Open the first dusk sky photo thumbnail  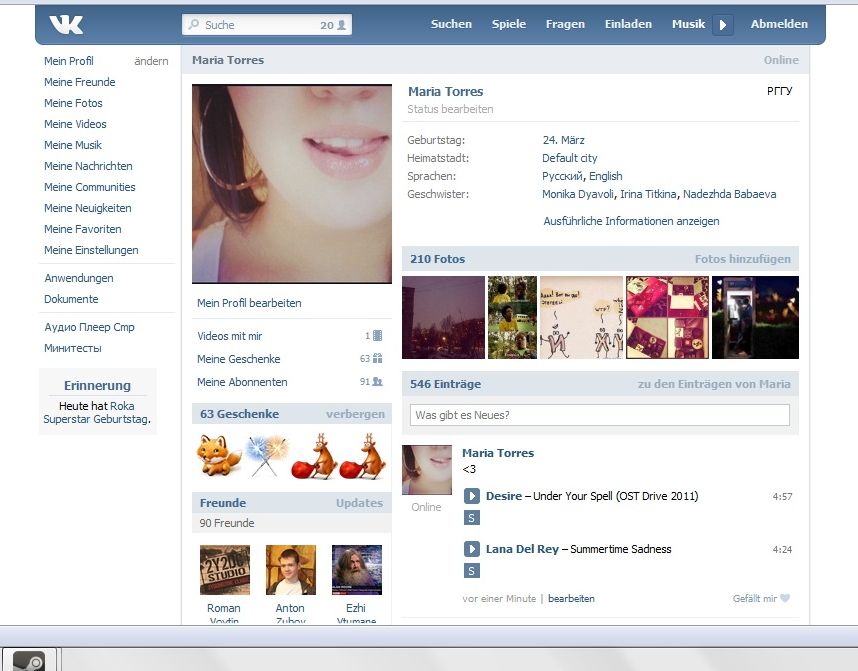443,317
